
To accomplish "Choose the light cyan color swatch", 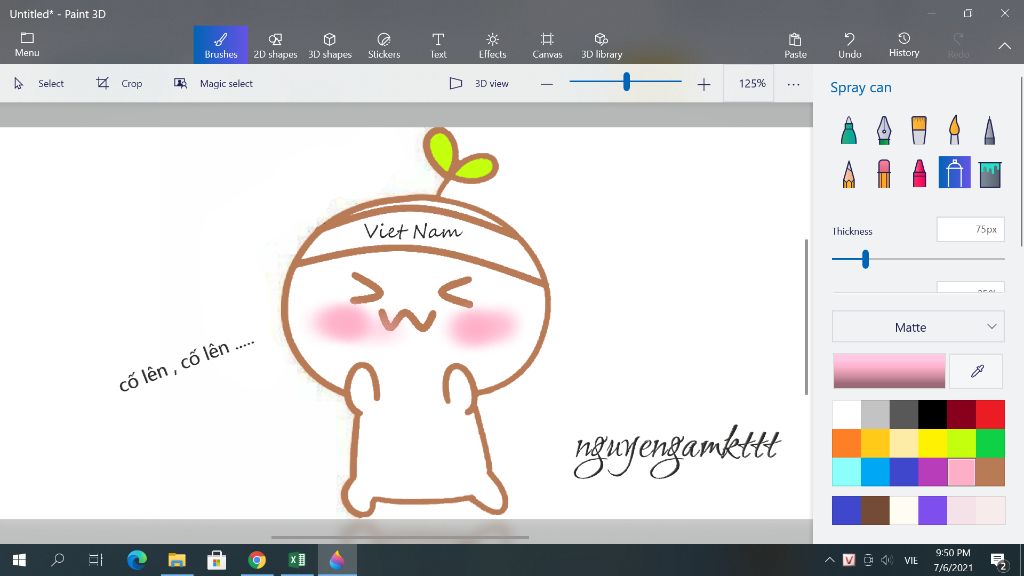I will [x=846, y=472].
